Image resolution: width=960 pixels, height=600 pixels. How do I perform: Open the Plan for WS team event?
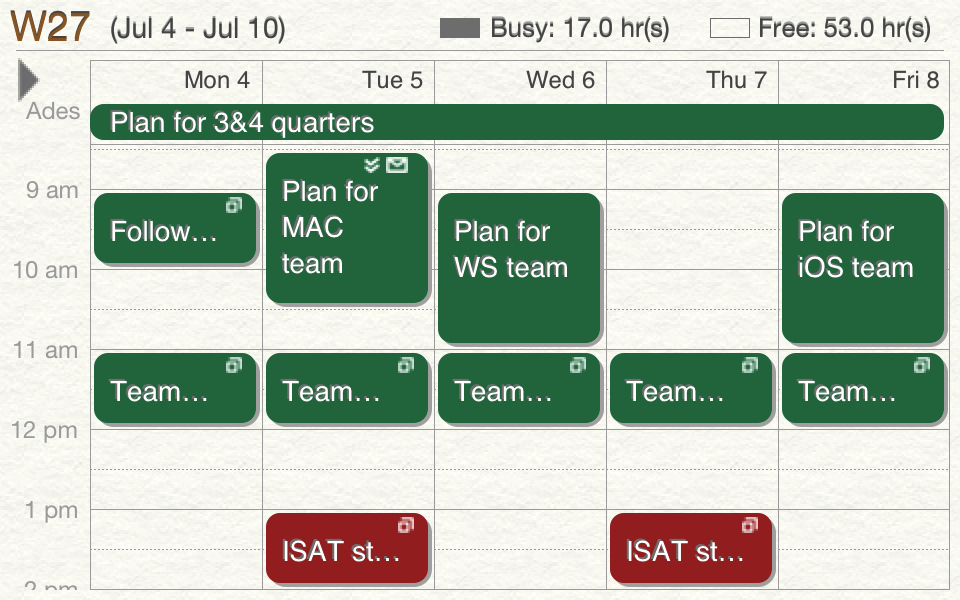coord(519,268)
